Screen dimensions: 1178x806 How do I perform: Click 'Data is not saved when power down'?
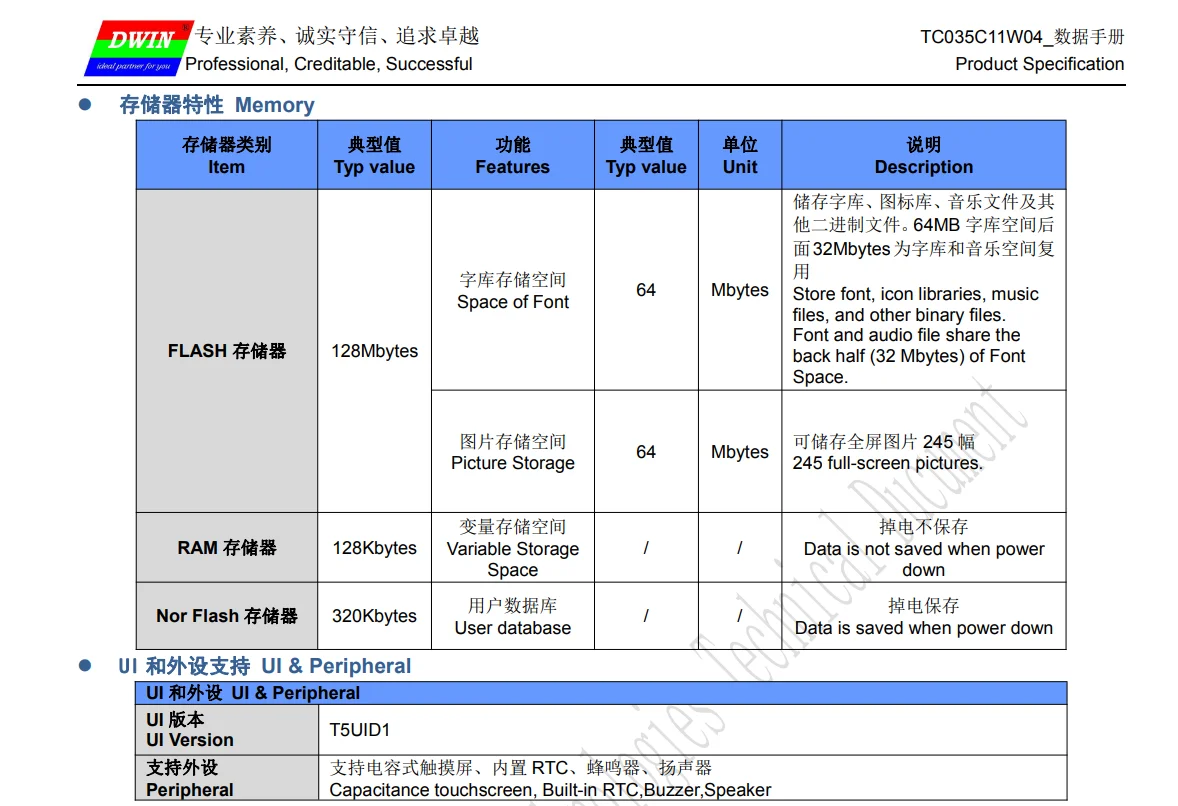[x=923, y=559]
